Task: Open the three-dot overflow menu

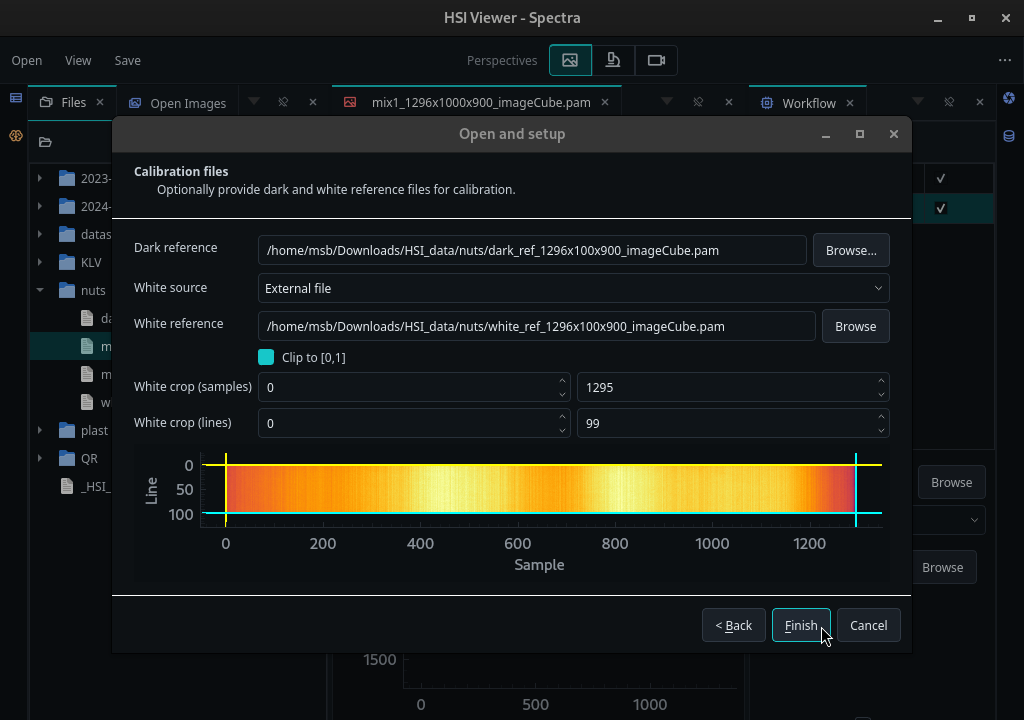Action: pyautogui.click(x=1004, y=60)
